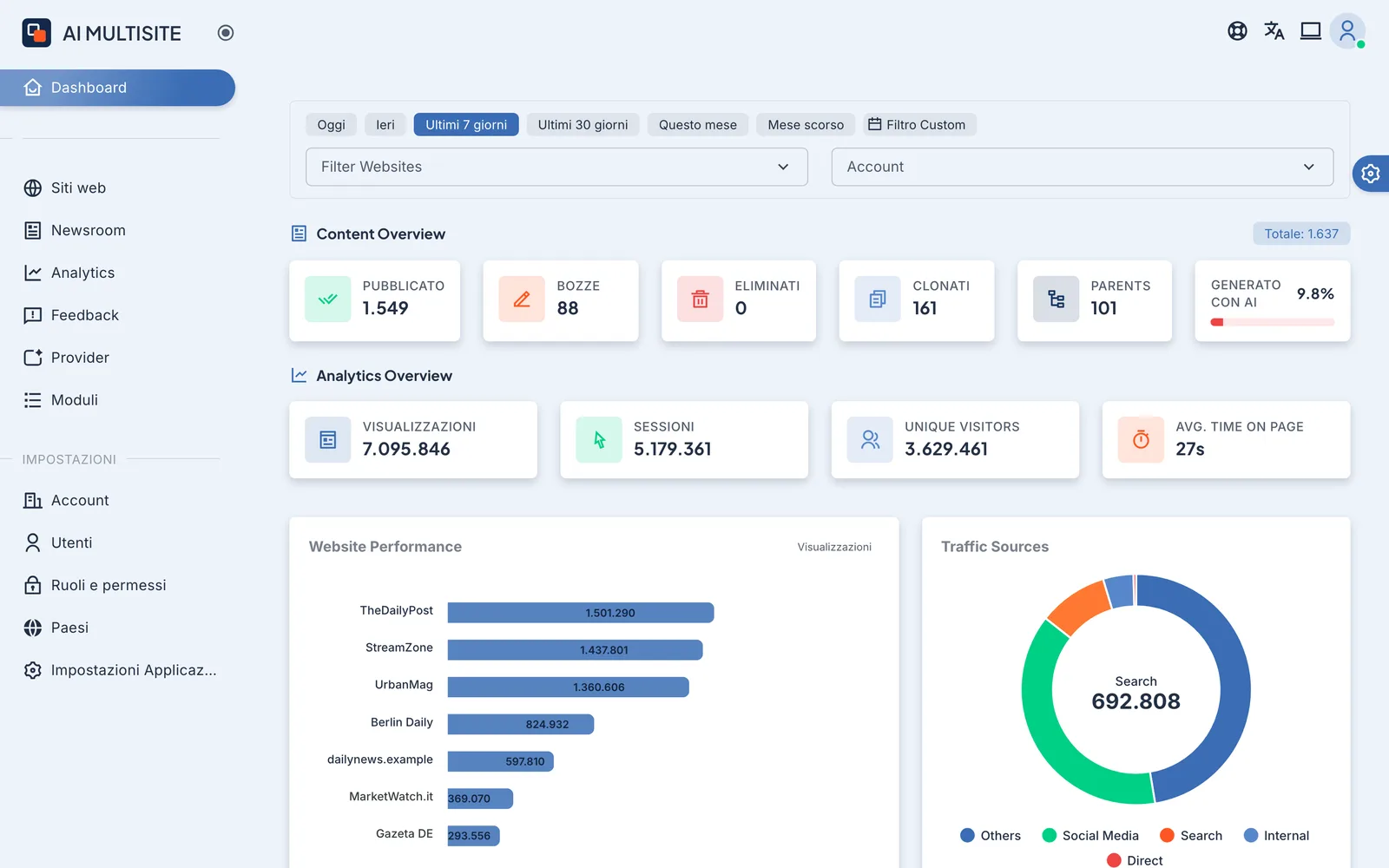Viewport: 1389px width, 868px height.
Task: Click the MarketWatch.it performance bar
Action: [480, 799]
